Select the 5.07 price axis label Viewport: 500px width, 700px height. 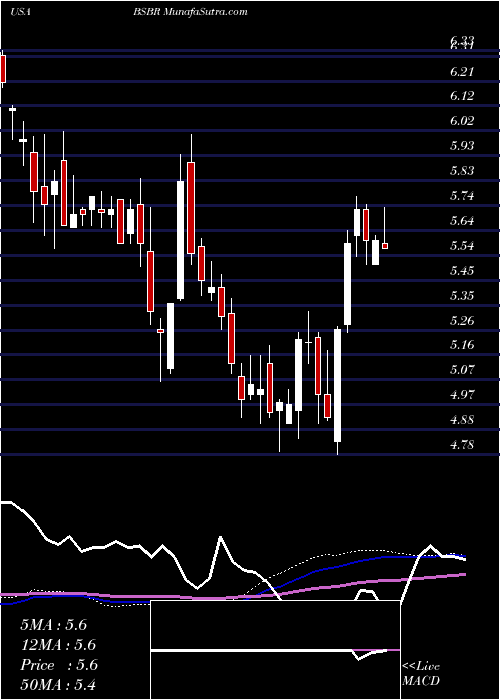[462, 370]
